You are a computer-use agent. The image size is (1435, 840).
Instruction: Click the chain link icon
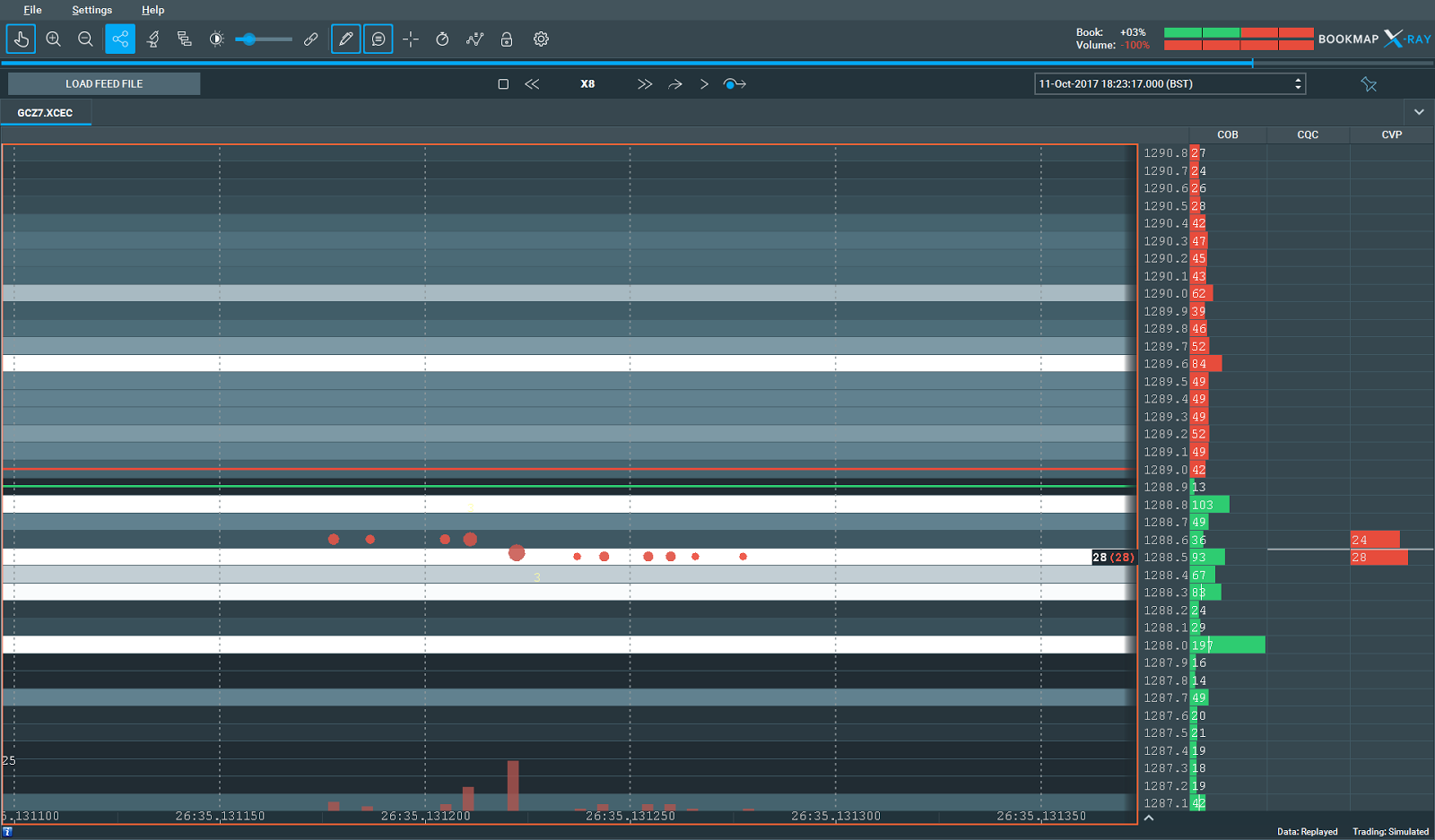(x=311, y=39)
